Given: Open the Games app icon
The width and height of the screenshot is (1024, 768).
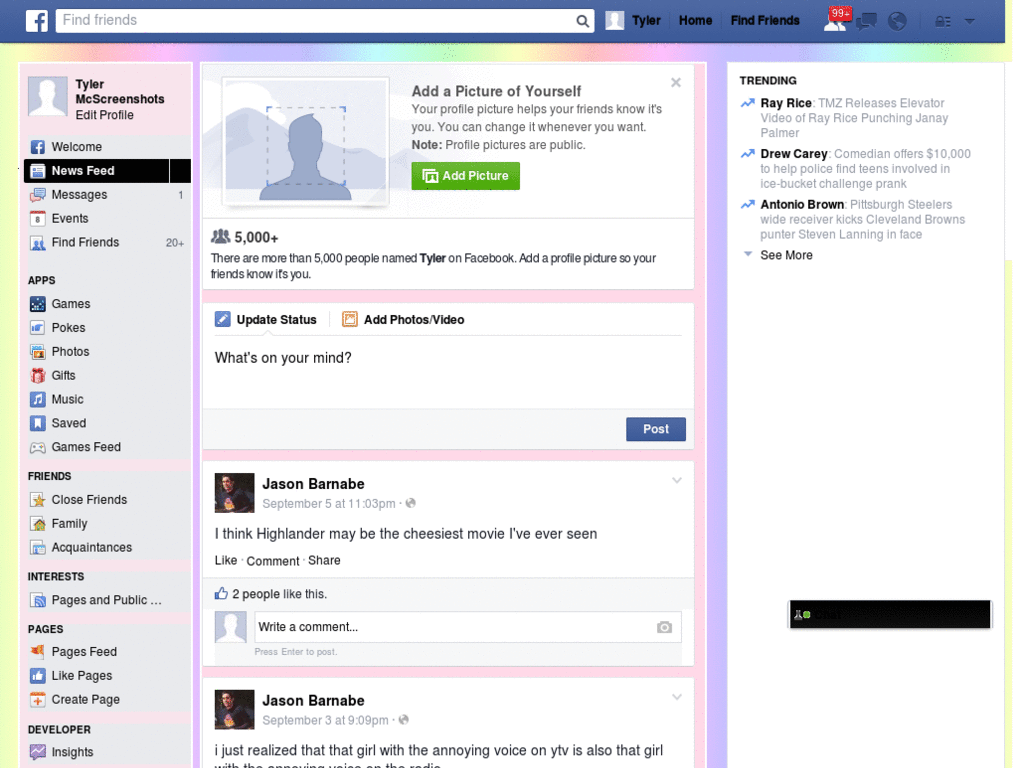Looking at the screenshot, I should (38, 304).
